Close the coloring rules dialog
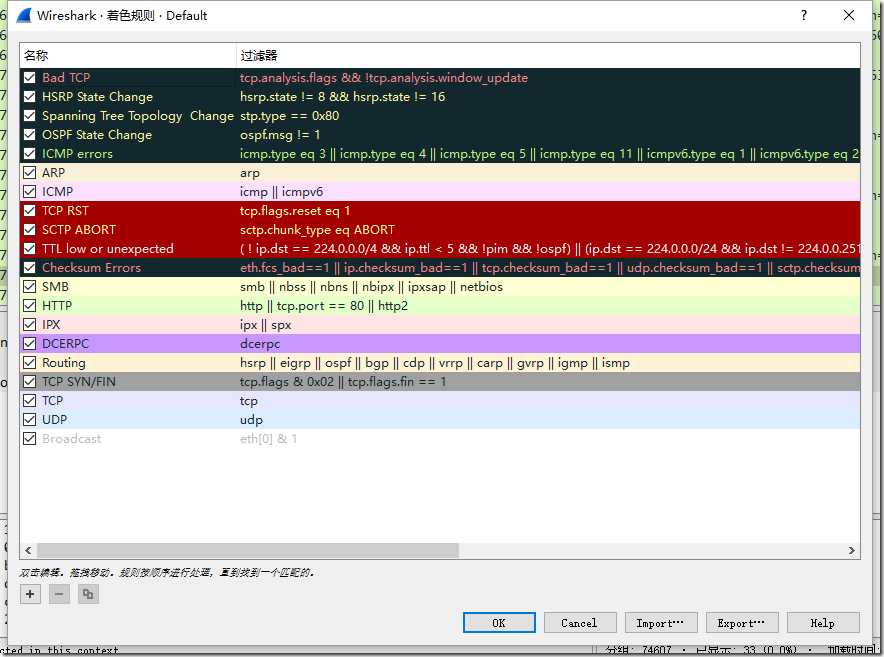The image size is (884, 657). (848, 15)
